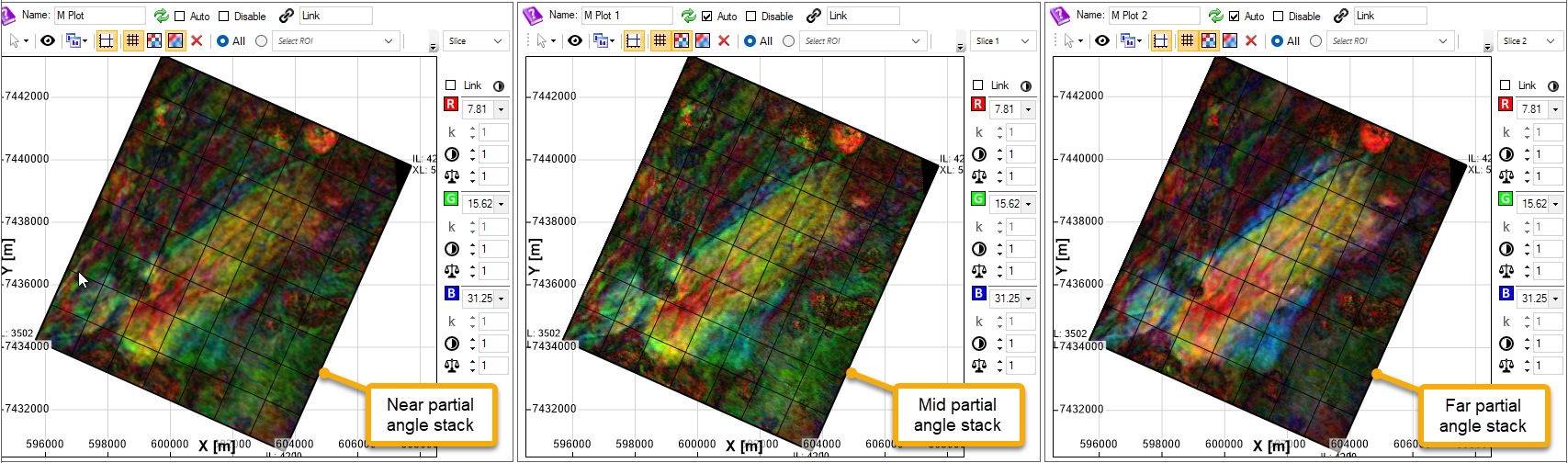This screenshot has height=463, width=1568.
Task: Click the blue B channel swatch in M Plot 1
Action: click(978, 294)
